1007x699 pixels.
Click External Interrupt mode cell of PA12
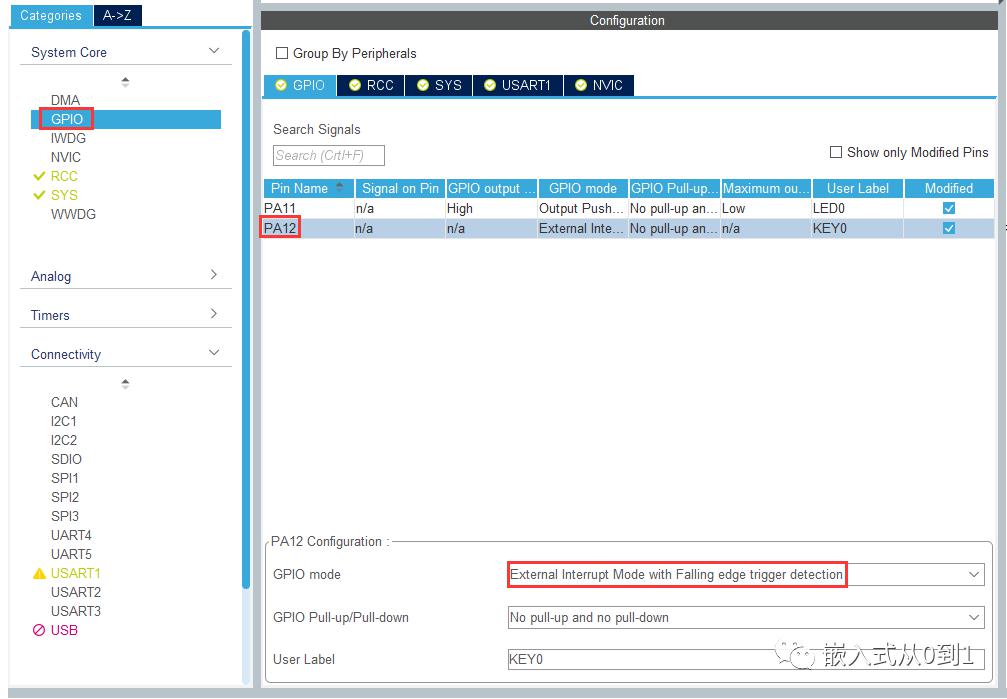[x=582, y=228]
